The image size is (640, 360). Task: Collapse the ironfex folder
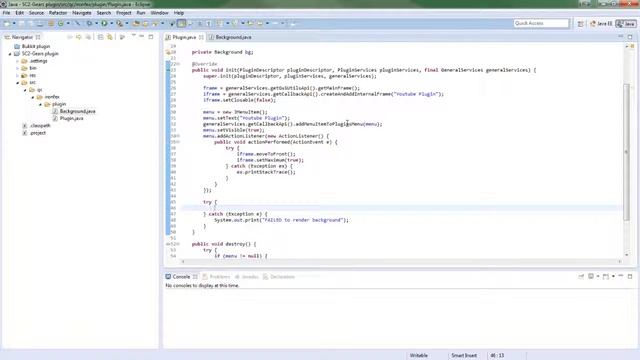pos(33,97)
